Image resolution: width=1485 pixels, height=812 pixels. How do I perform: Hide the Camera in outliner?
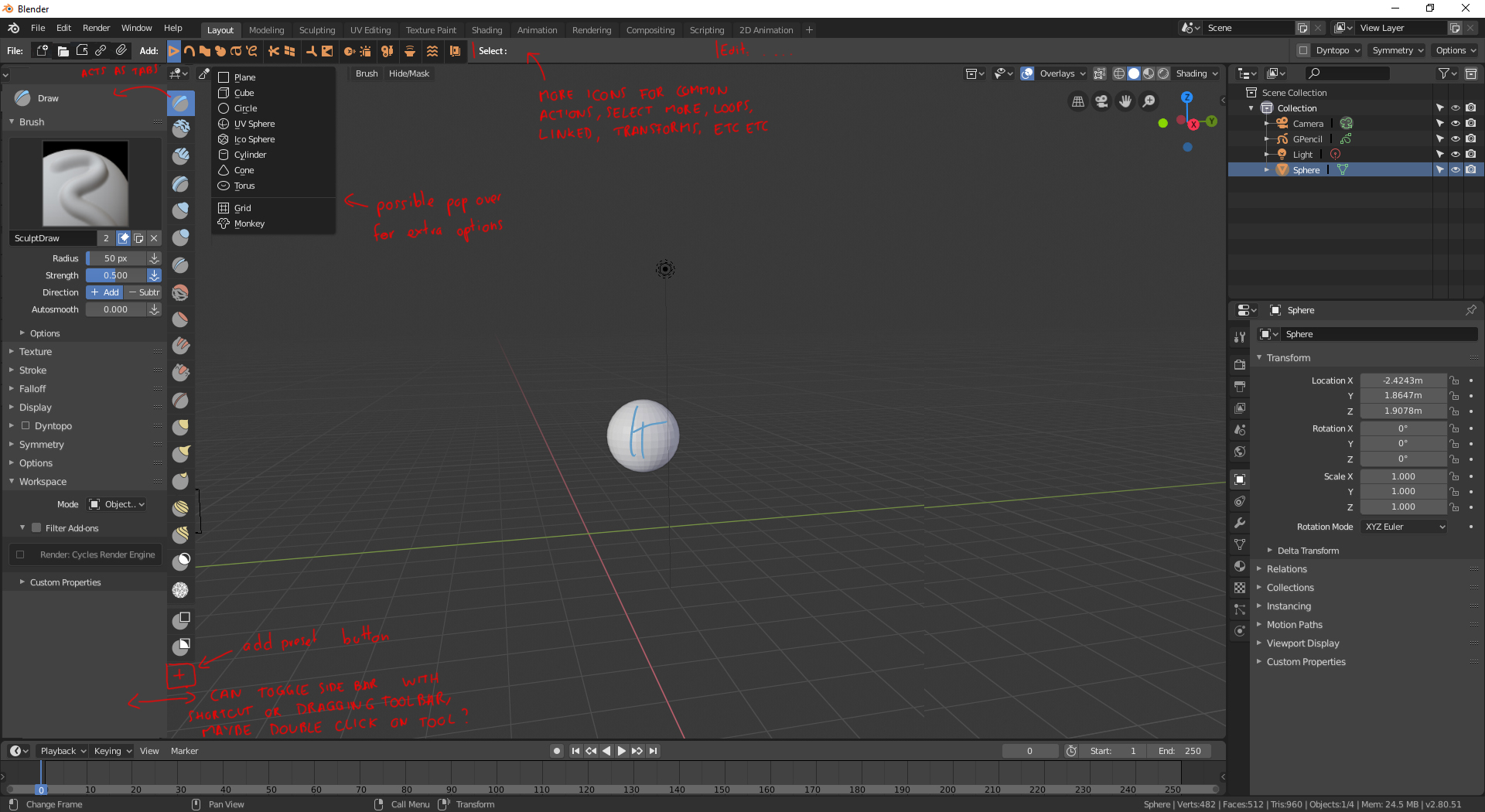coord(1455,124)
